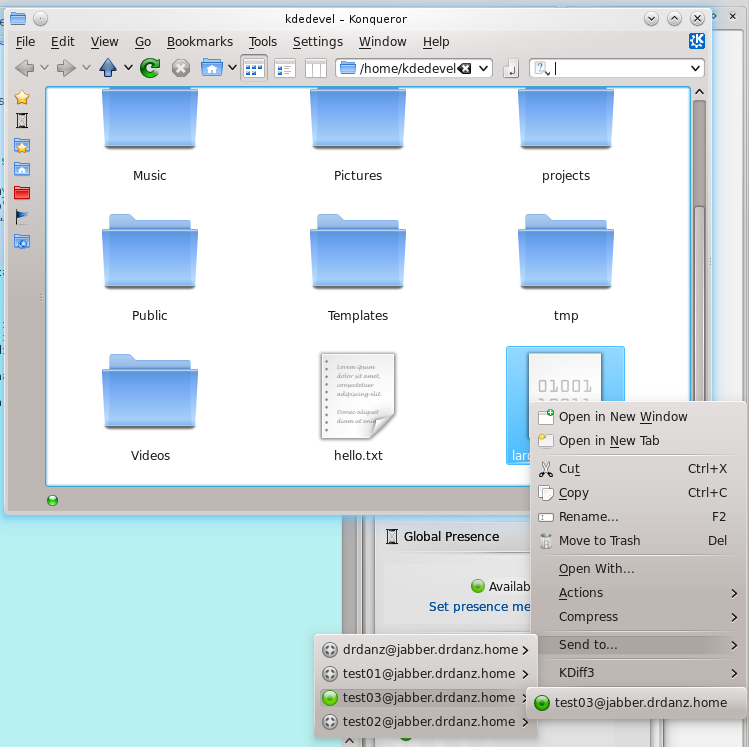The width and height of the screenshot is (749, 747).
Task: Click the Cut scissors icon in context menu
Action: click(546, 469)
